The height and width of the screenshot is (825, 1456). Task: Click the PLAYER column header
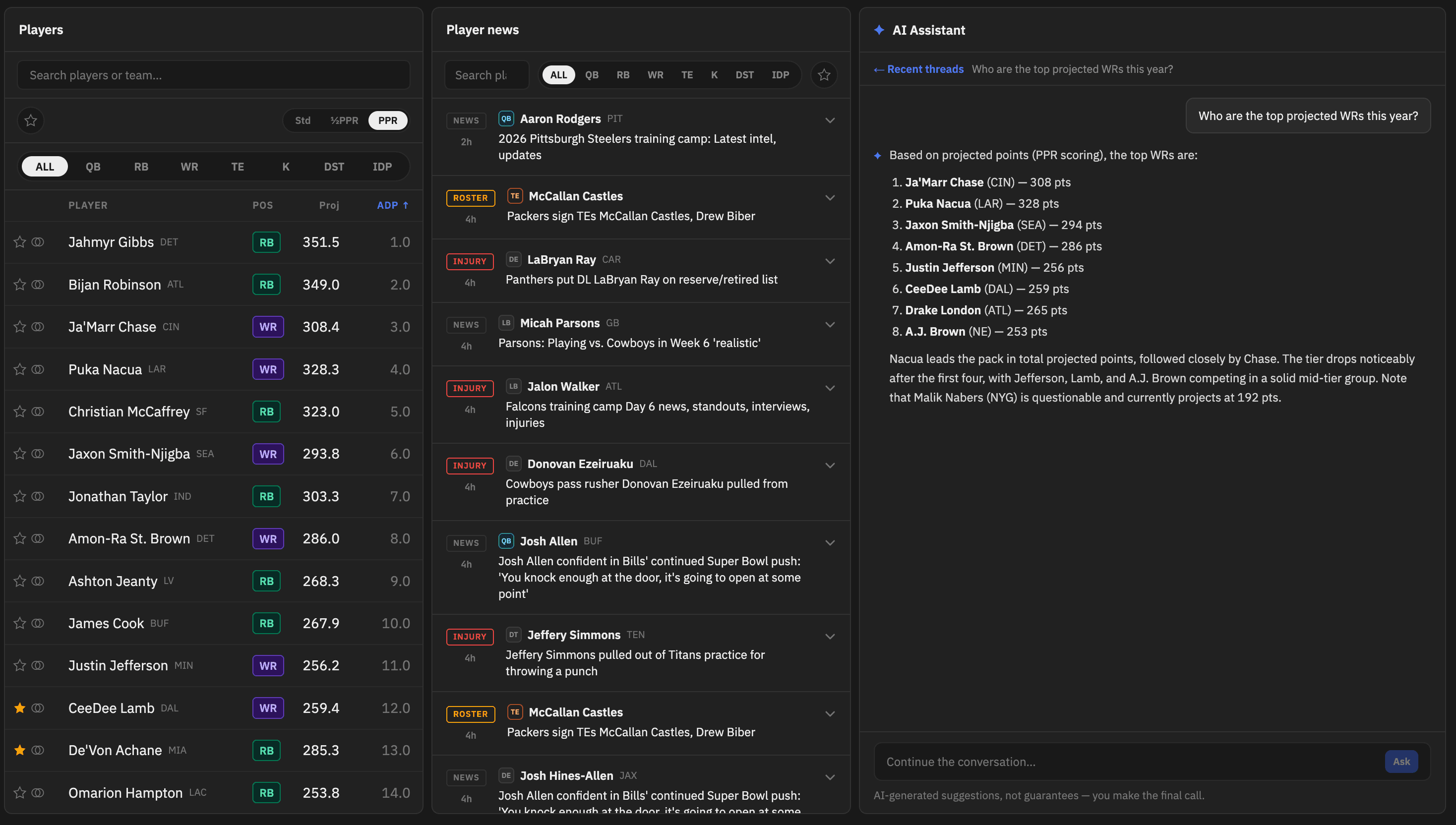88,205
